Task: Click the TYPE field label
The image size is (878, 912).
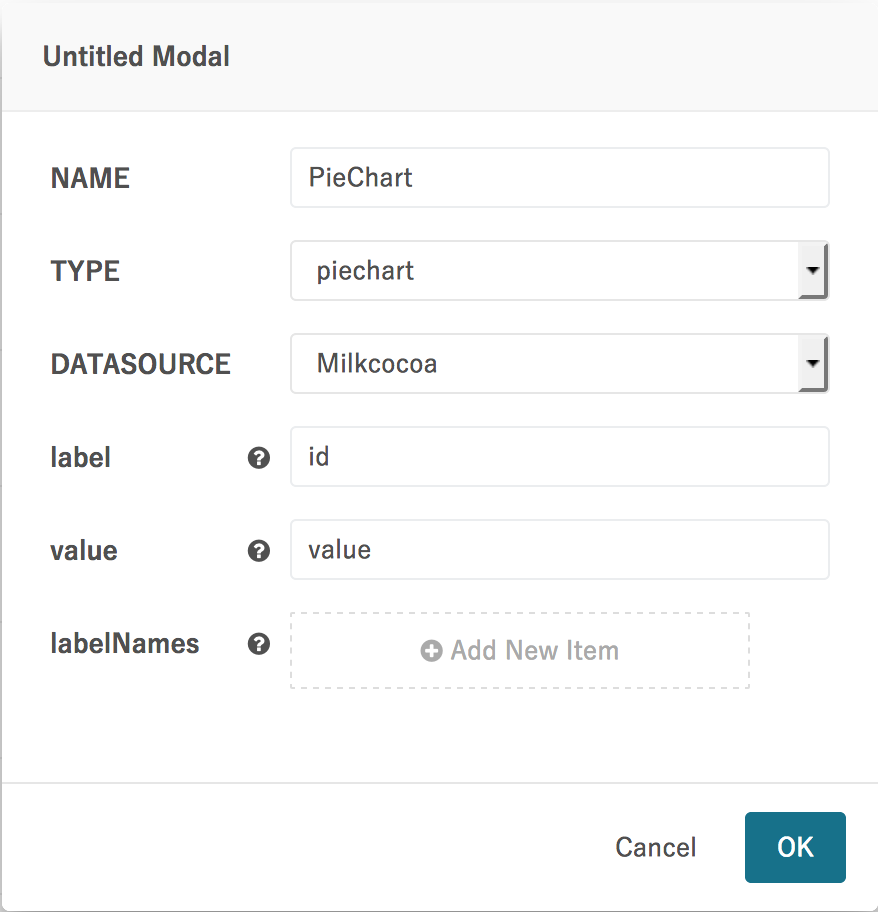Action: (x=85, y=271)
